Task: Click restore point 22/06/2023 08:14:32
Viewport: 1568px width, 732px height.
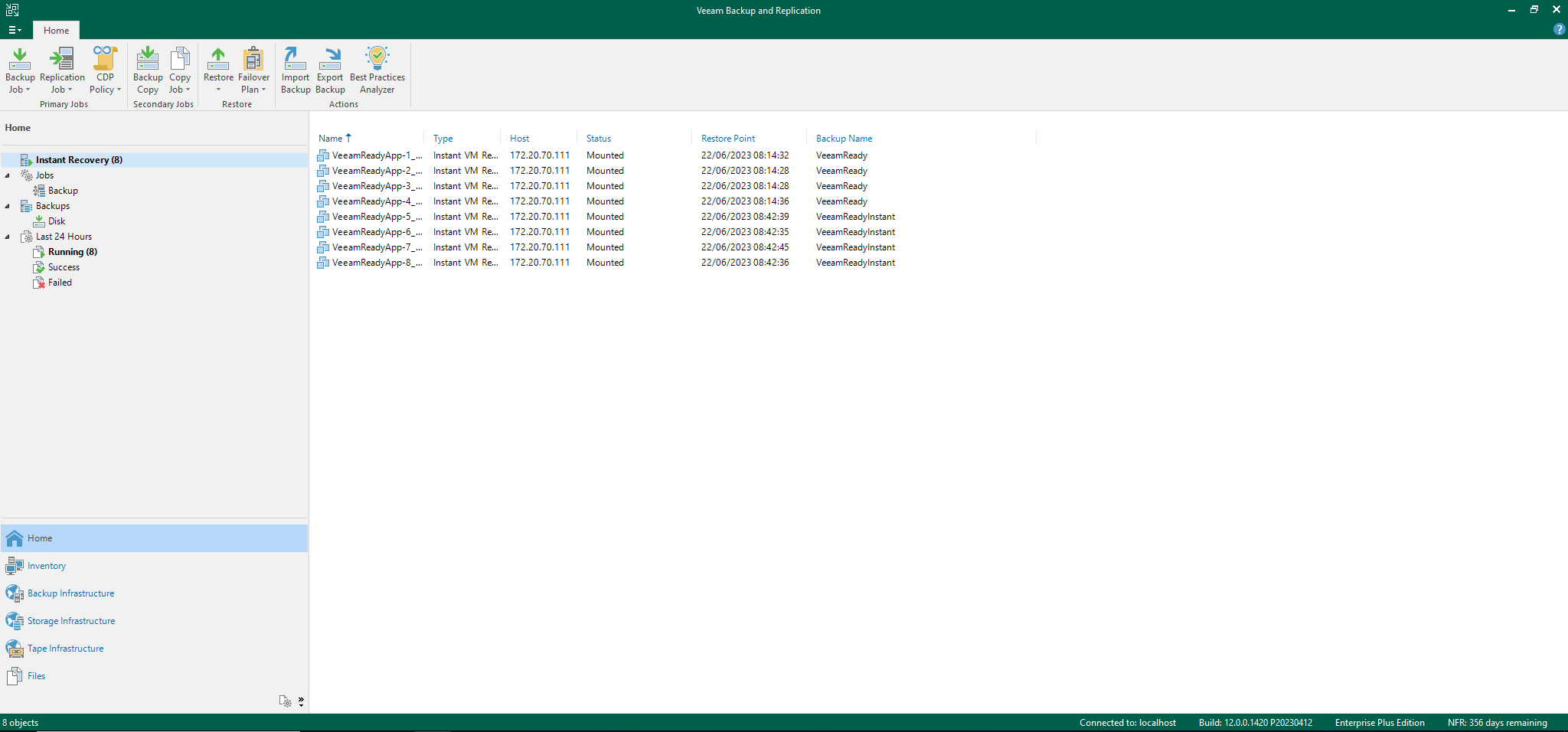Action: click(745, 155)
